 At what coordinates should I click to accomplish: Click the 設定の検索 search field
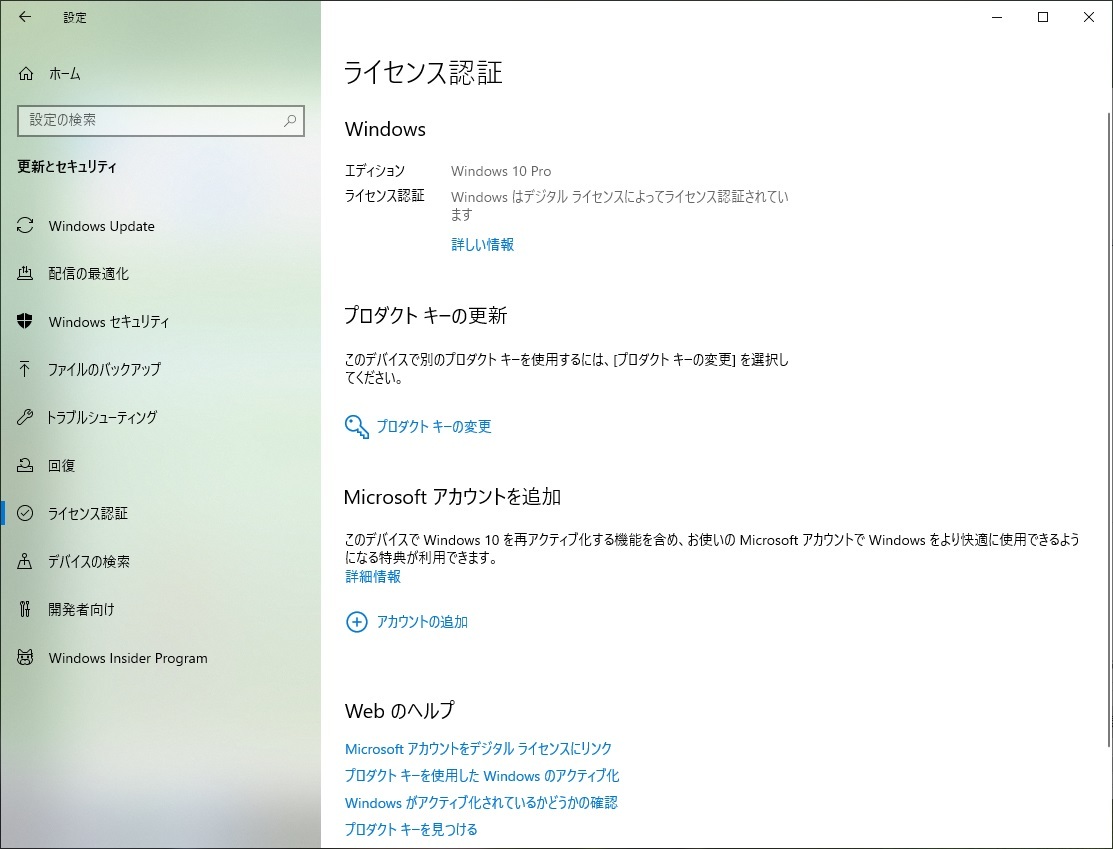(x=150, y=120)
